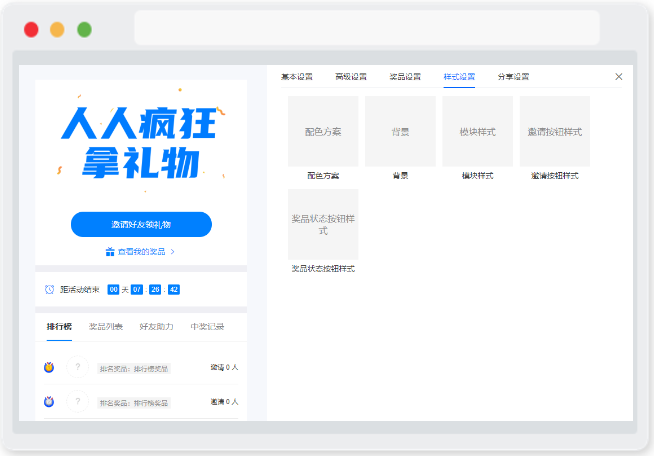Click the second row 排名奖品 tag
The width and height of the screenshot is (654, 456).
click(x=134, y=403)
